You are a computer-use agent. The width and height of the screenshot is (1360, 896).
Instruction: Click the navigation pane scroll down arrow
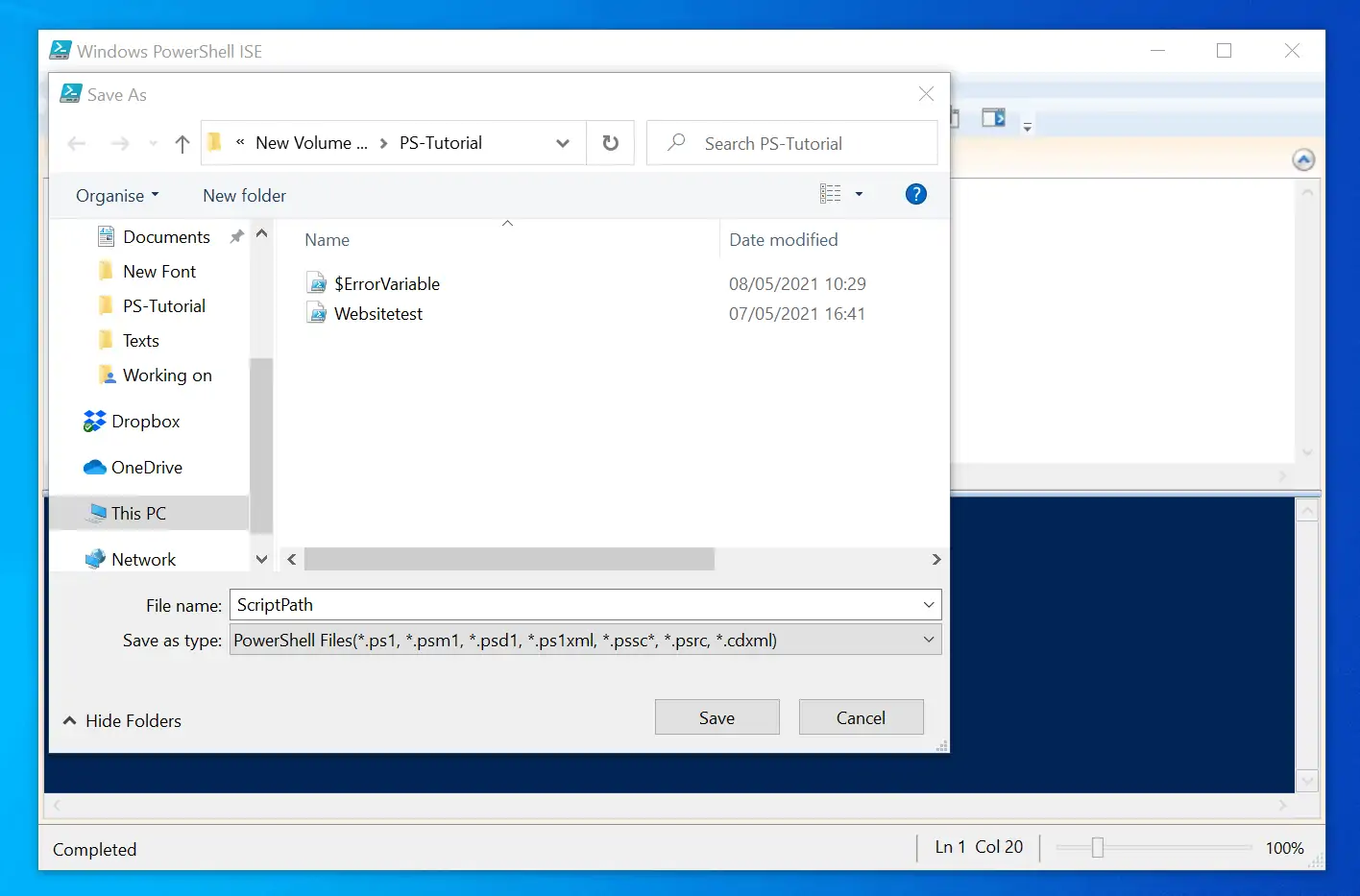point(261,559)
